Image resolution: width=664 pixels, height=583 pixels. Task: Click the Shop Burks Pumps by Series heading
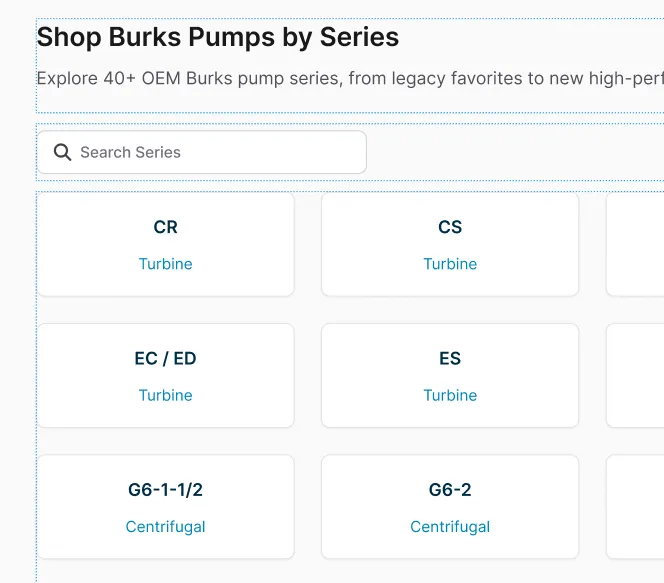(x=218, y=38)
